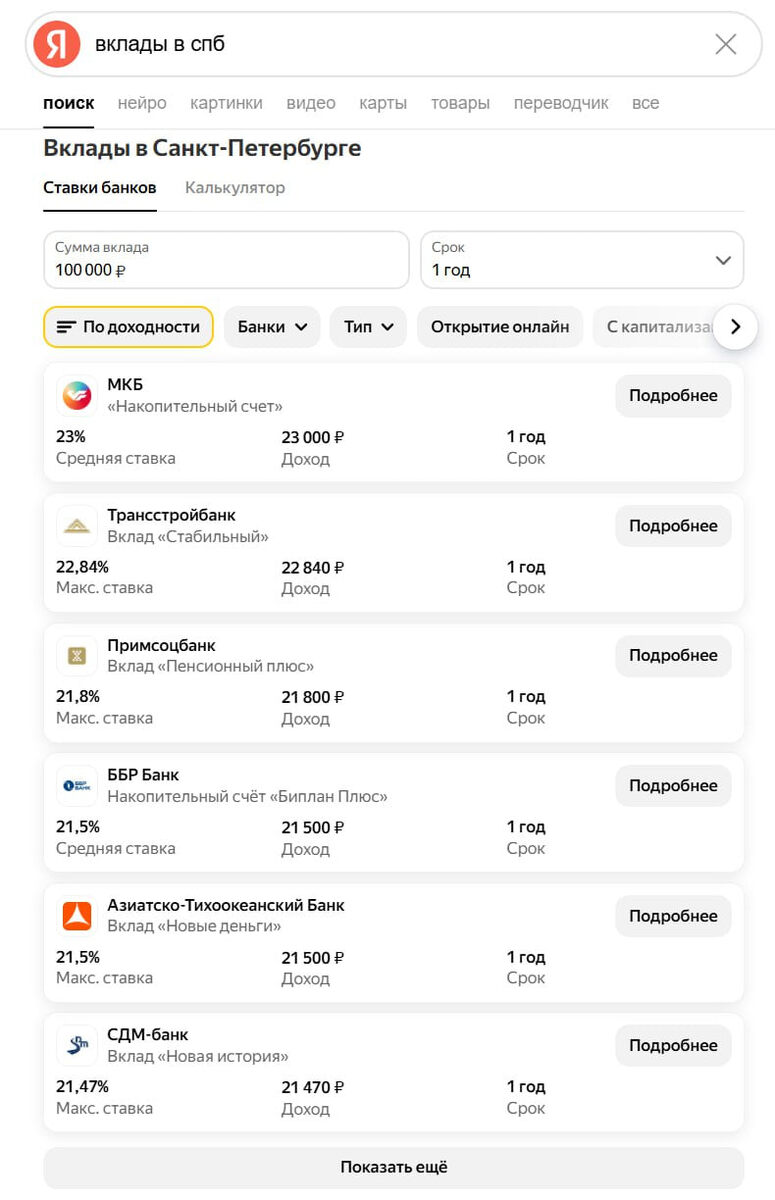Click the BBR Bank logo
775x1200 pixels.
pyautogui.click(x=77, y=786)
